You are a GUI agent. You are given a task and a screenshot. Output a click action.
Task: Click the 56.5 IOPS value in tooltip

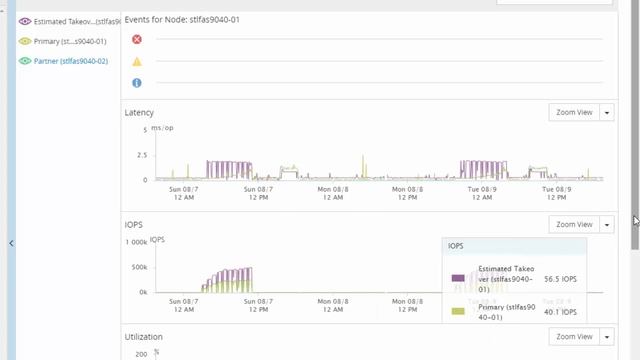(560, 279)
